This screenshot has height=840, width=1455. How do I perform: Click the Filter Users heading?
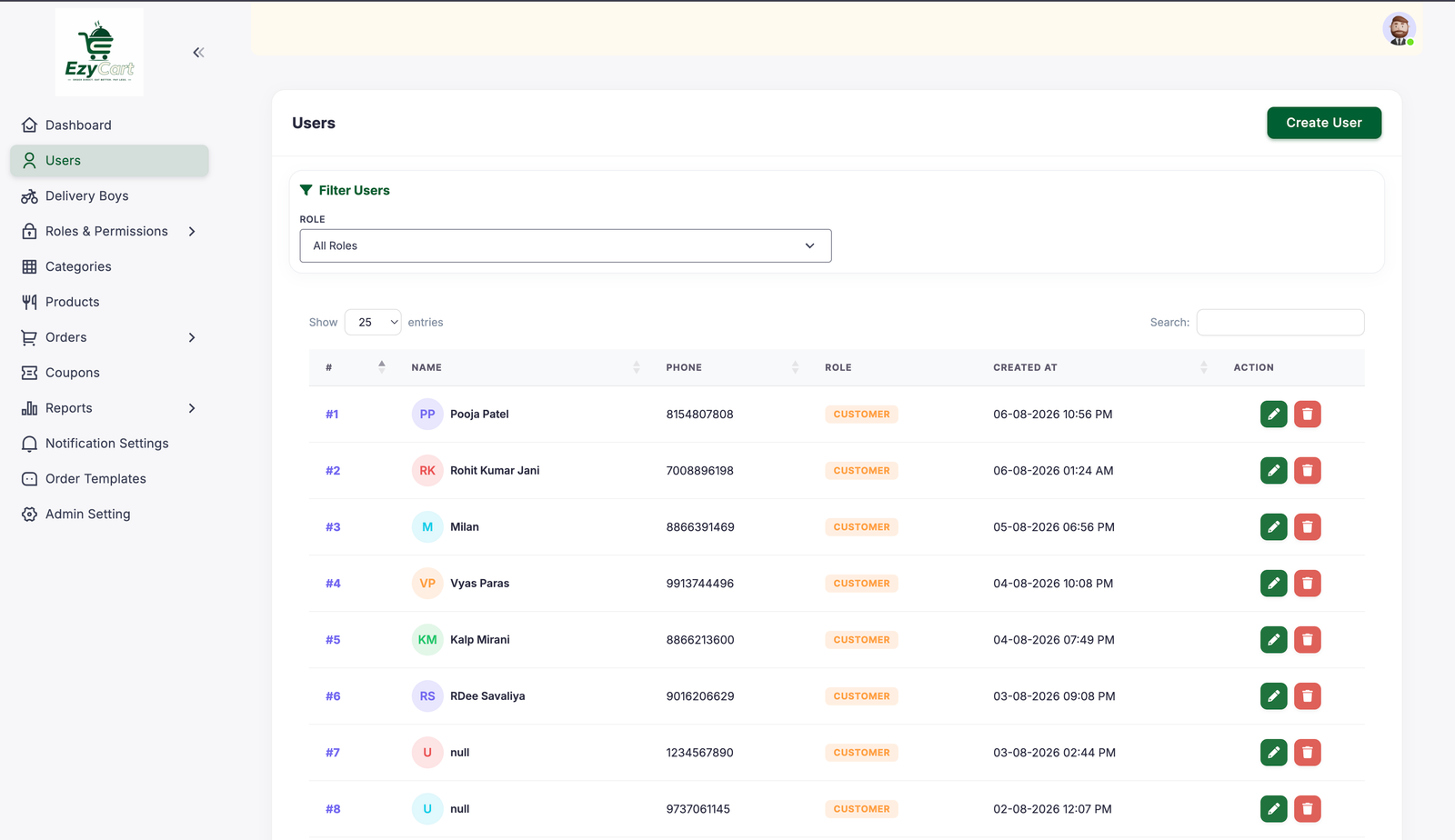[x=354, y=190]
